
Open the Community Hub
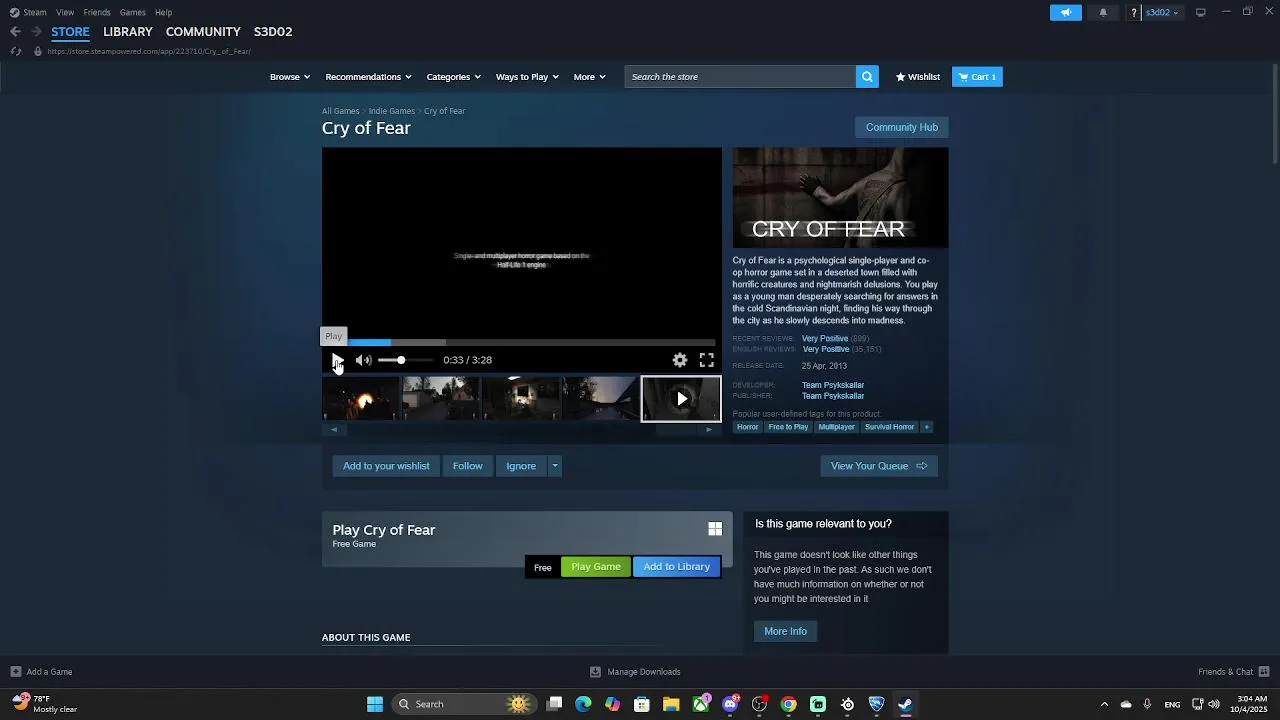tap(901, 128)
